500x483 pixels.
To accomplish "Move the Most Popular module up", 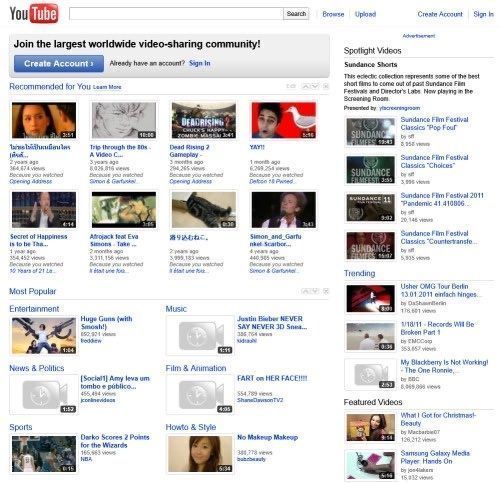I will (x=306, y=291).
